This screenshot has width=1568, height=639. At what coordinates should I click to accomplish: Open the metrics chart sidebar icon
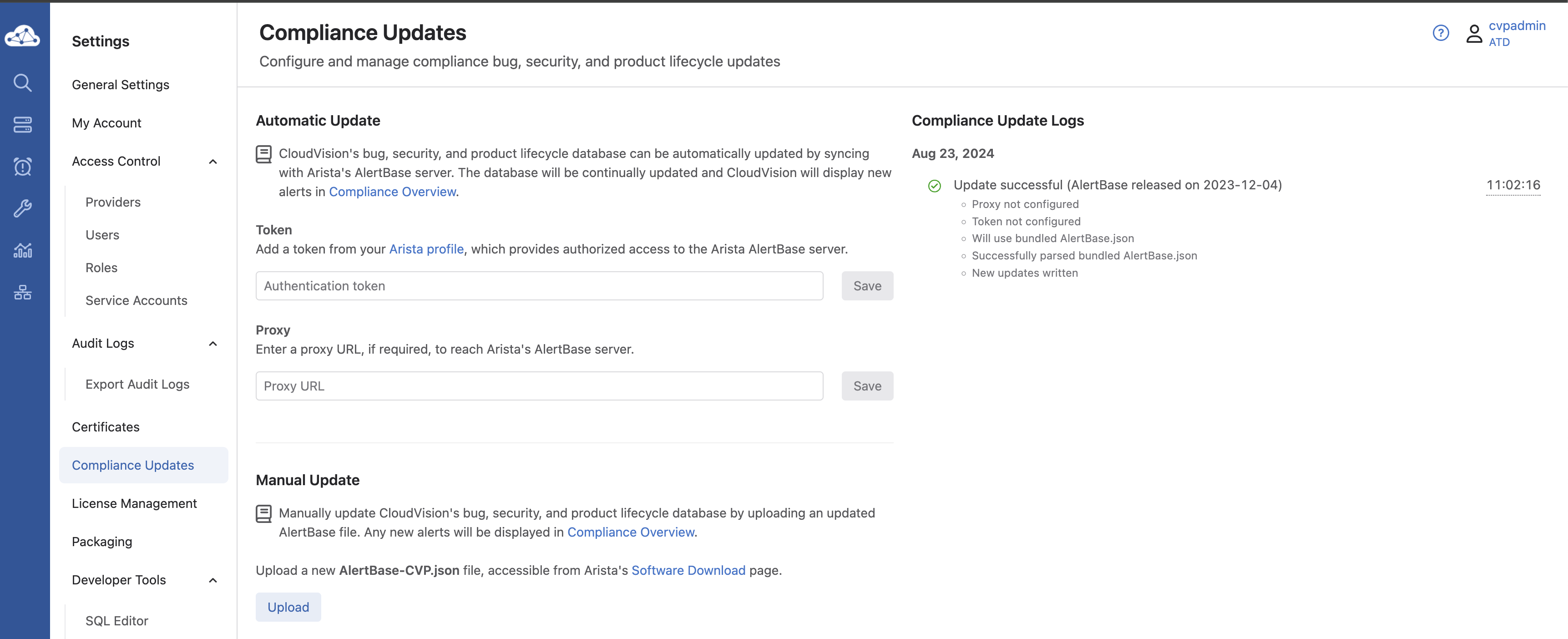[22, 250]
